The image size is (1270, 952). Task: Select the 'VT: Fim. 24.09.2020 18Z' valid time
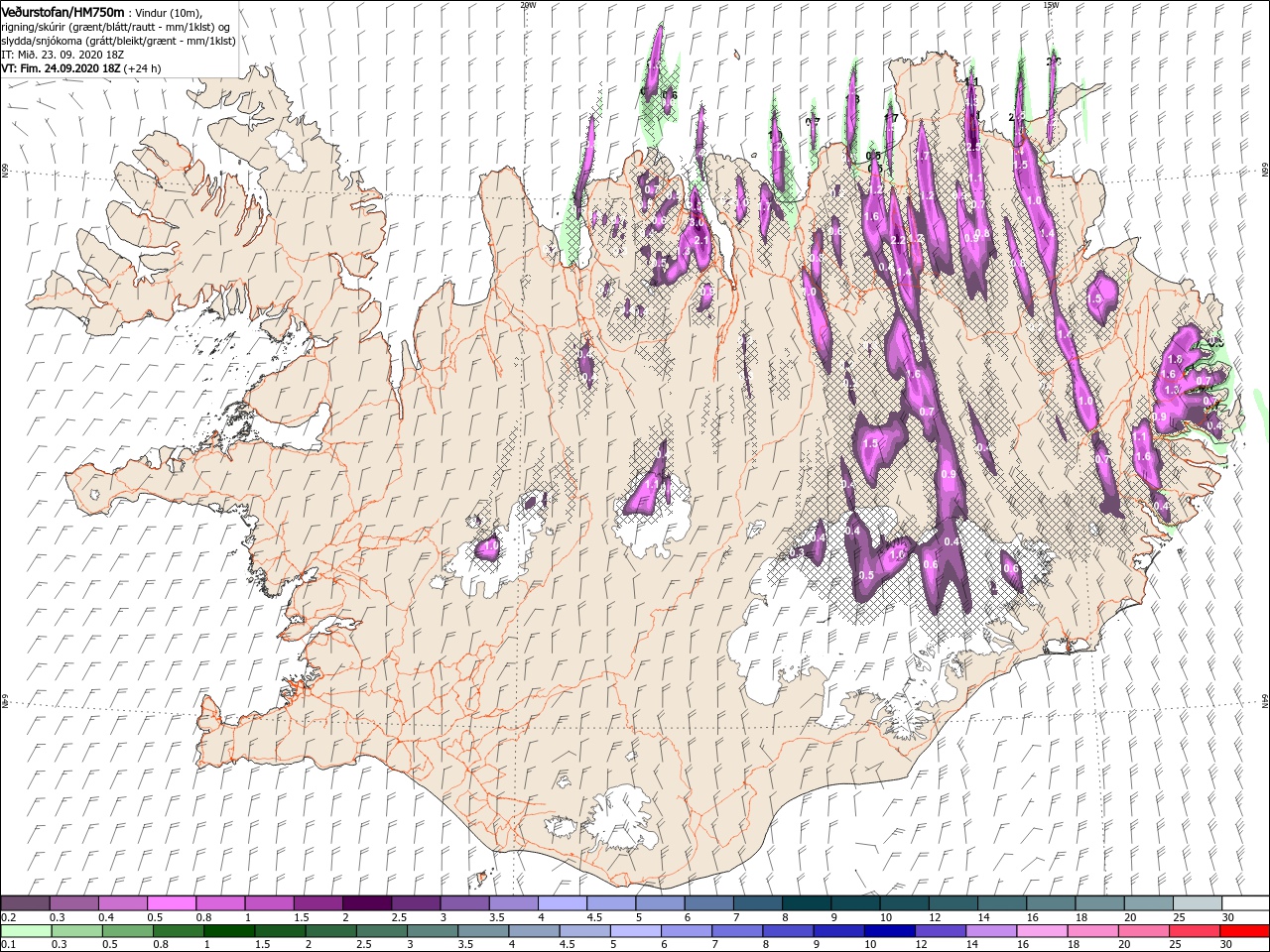tap(61, 68)
